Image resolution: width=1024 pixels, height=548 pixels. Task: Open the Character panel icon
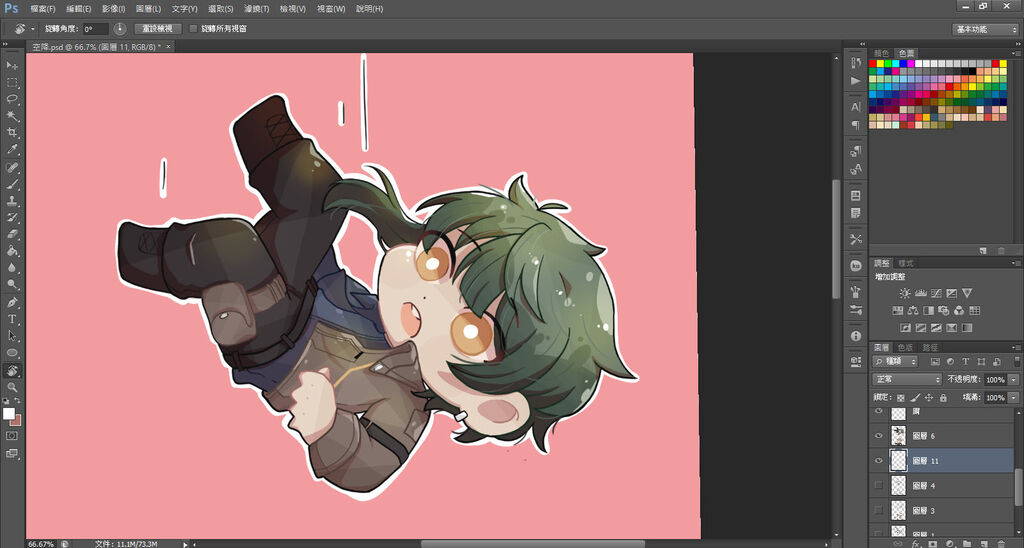(x=856, y=106)
